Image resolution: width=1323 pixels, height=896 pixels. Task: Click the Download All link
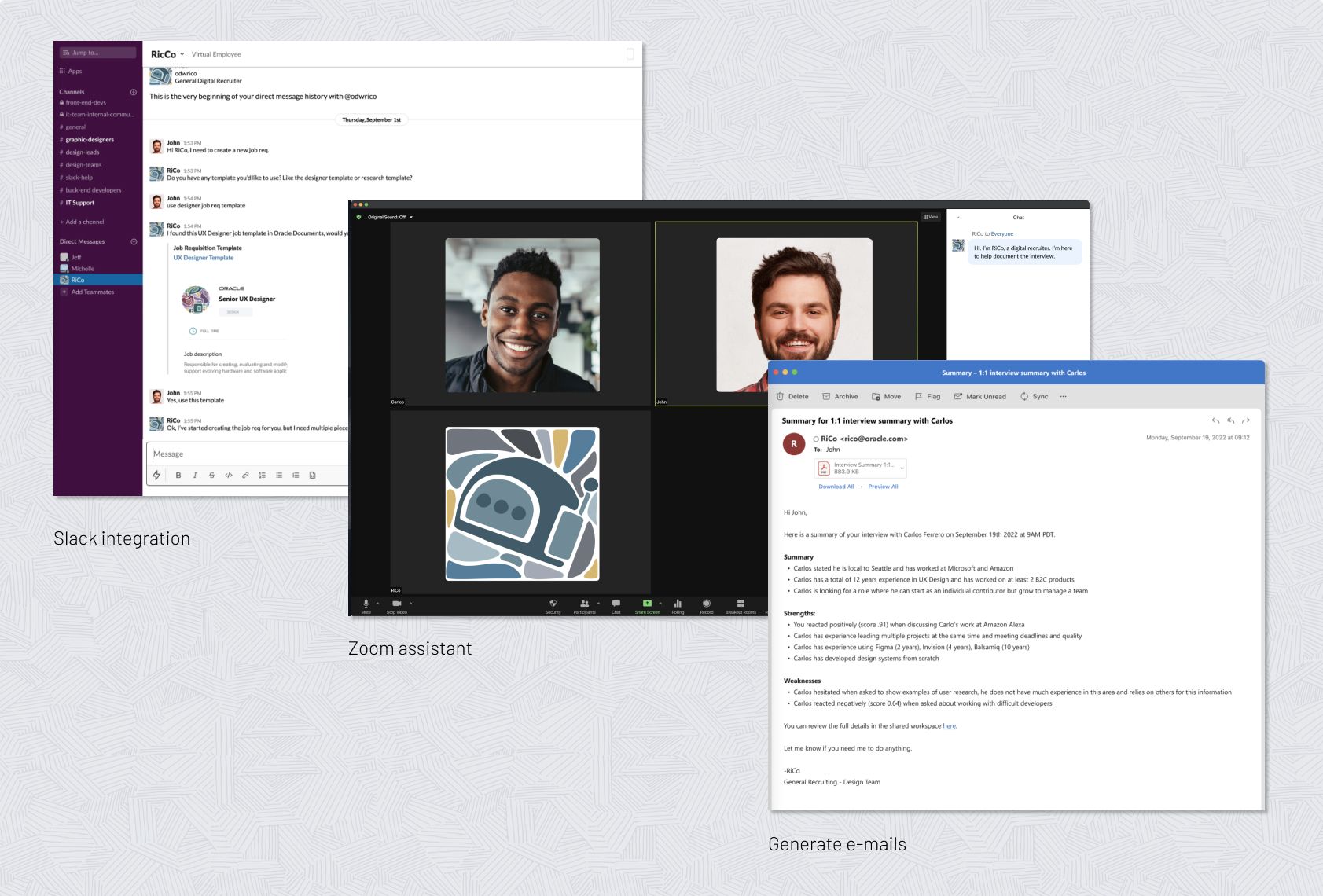pos(836,487)
